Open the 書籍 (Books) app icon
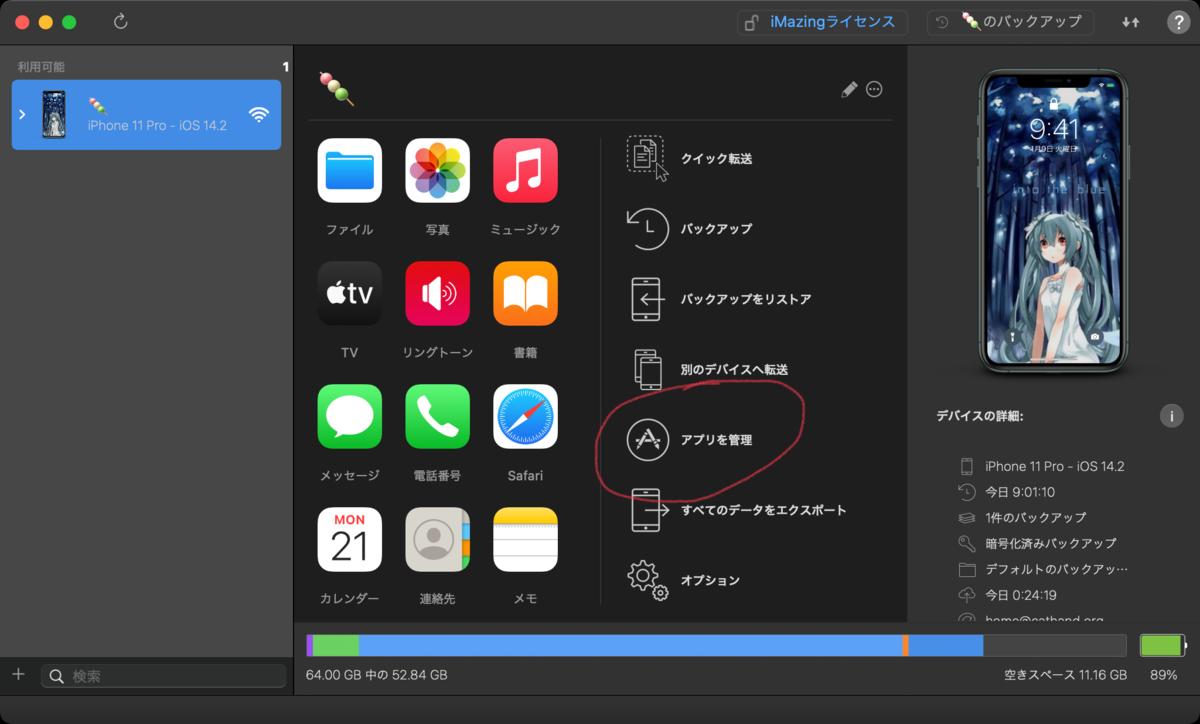Screen dimensions: 1200x724 point(525,293)
